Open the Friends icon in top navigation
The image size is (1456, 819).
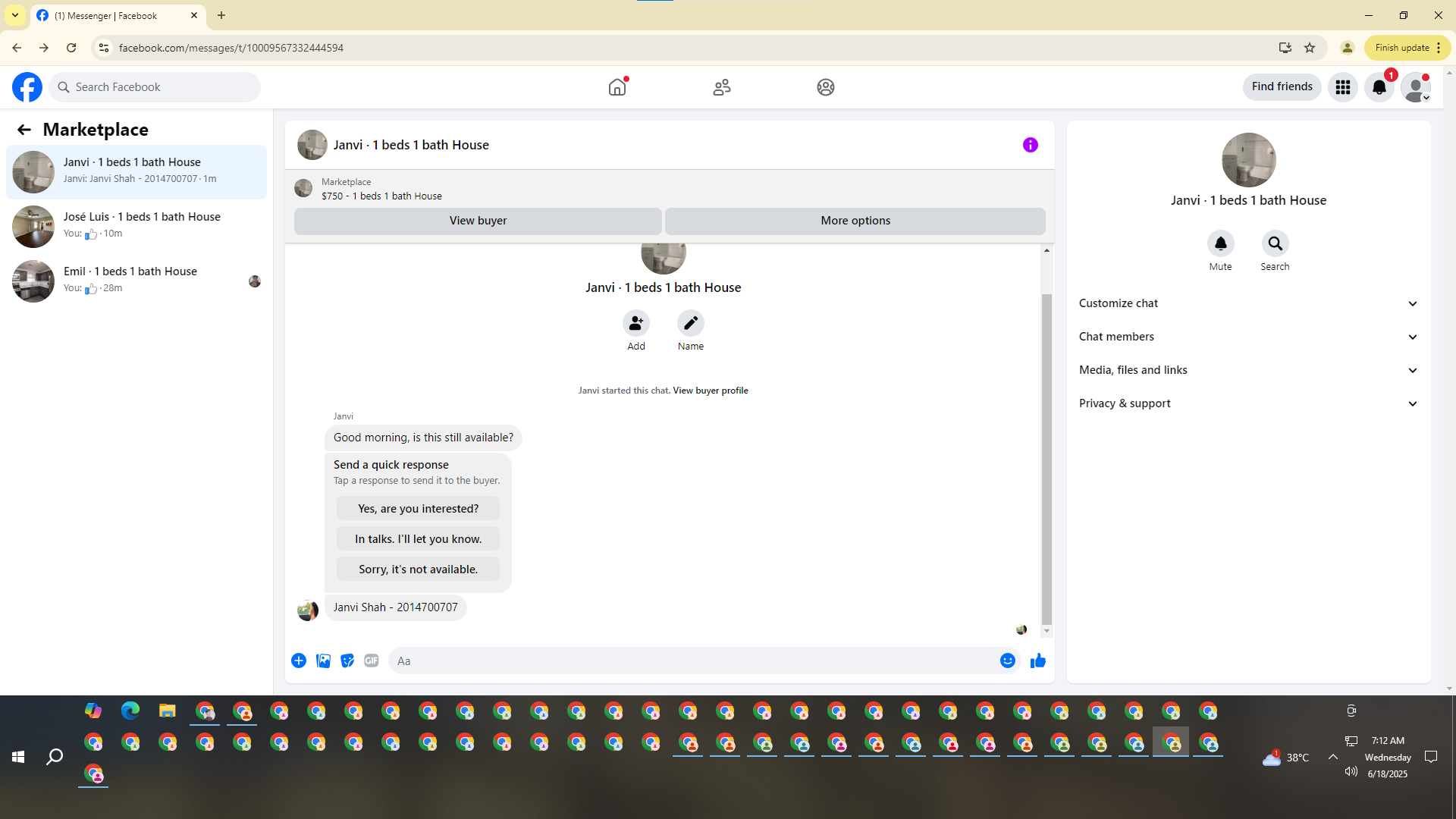pos(722,87)
